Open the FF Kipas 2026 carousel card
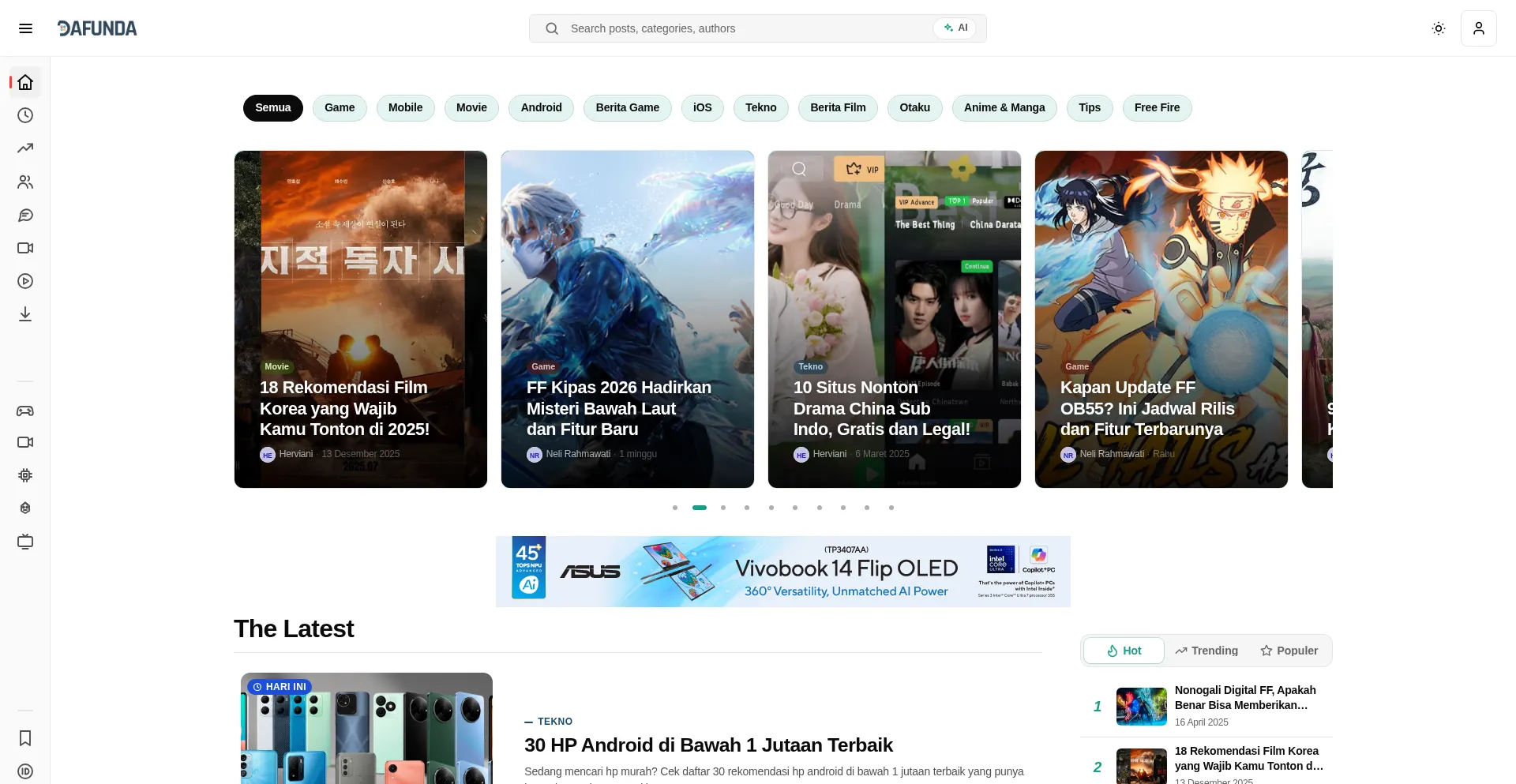Viewport: 1516px width, 784px height. coord(628,319)
